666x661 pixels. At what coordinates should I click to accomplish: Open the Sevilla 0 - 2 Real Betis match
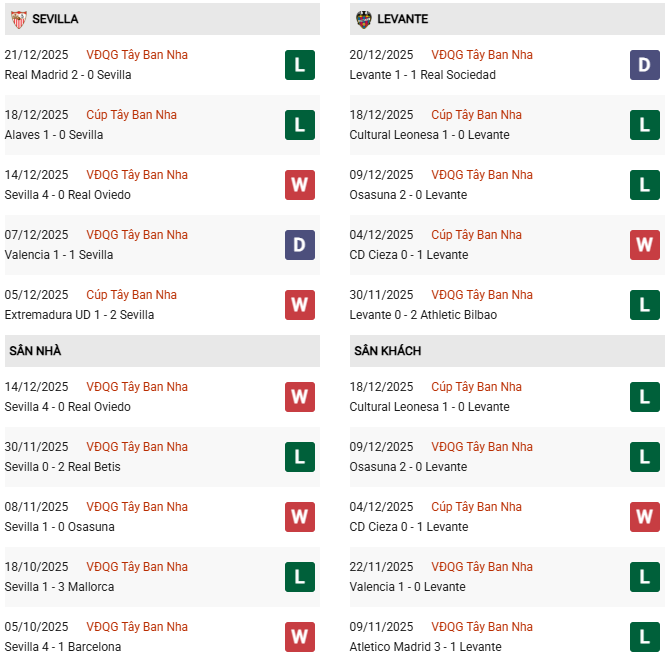(67, 467)
